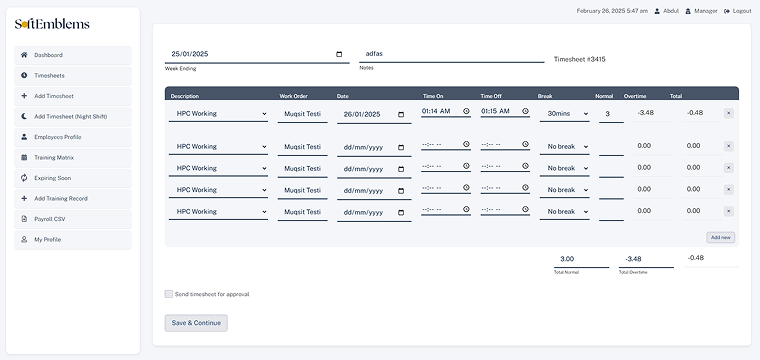Open calendar picker in third row date

[x=401, y=170]
